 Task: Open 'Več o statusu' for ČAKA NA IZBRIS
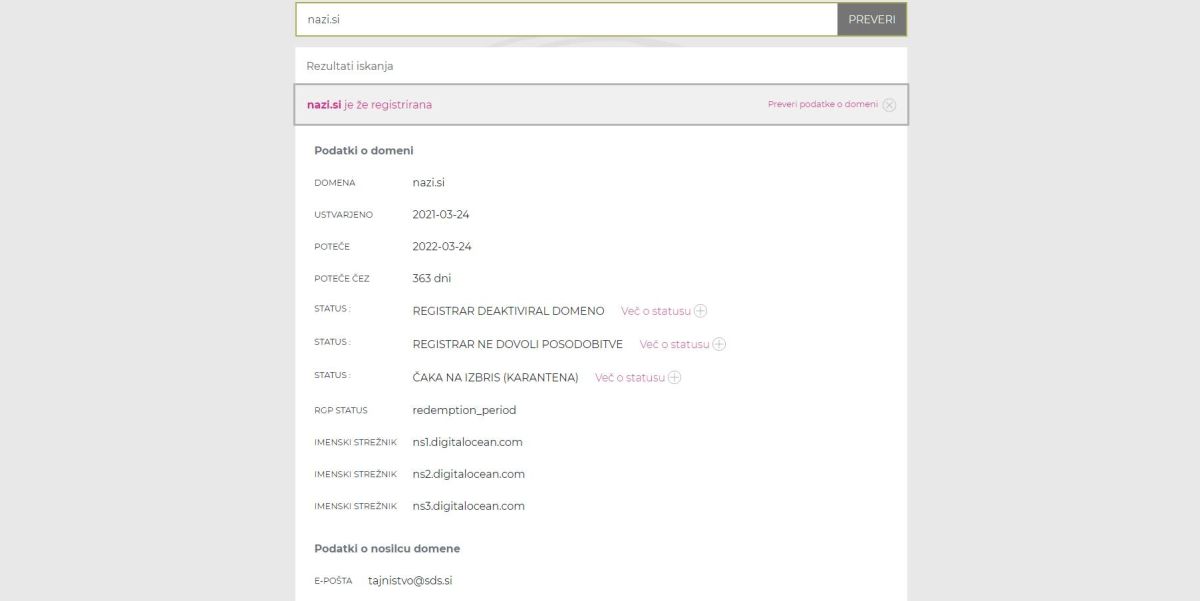tap(629, 377)
